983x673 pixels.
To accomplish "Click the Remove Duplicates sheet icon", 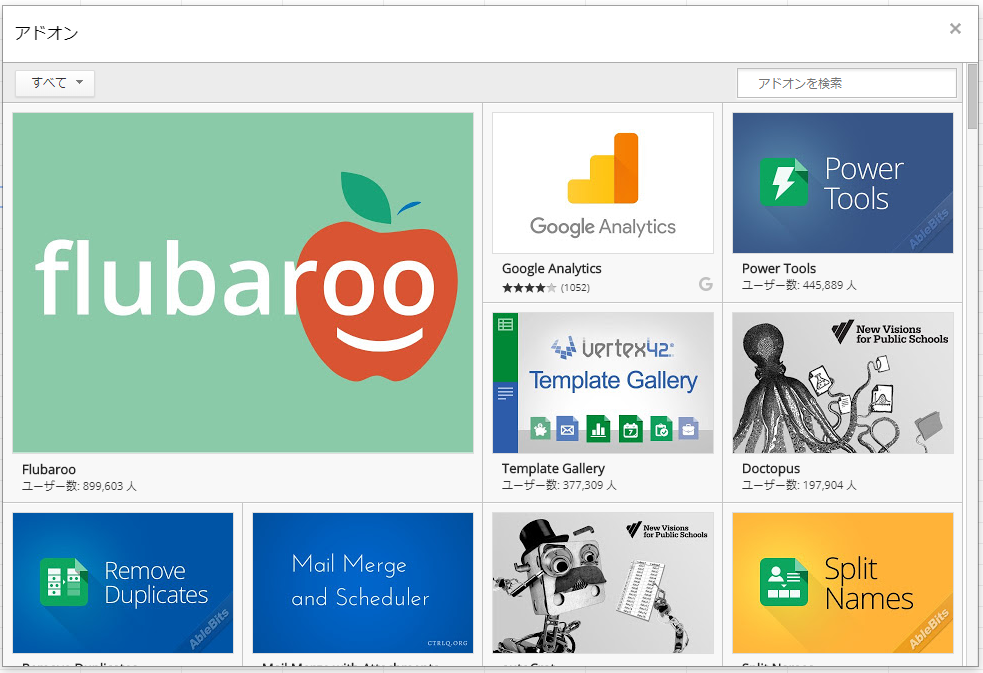I will click(64, 582).
